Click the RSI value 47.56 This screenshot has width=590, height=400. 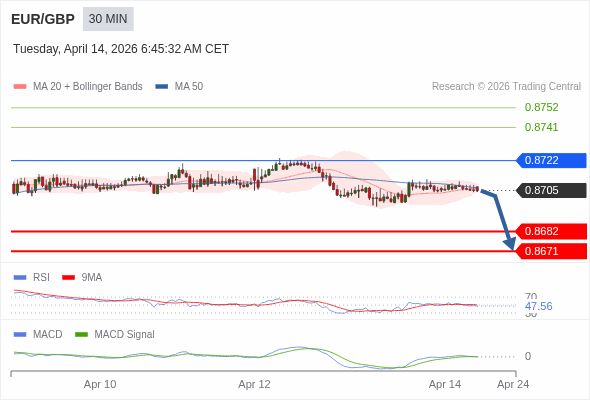click(x=538, y=306)
